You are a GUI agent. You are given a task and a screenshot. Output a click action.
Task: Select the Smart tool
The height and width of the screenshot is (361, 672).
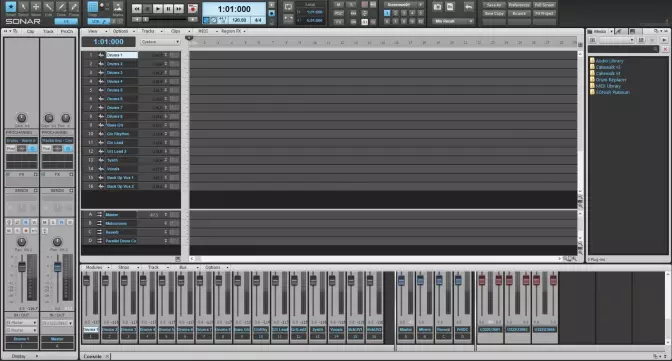[11, 7]
